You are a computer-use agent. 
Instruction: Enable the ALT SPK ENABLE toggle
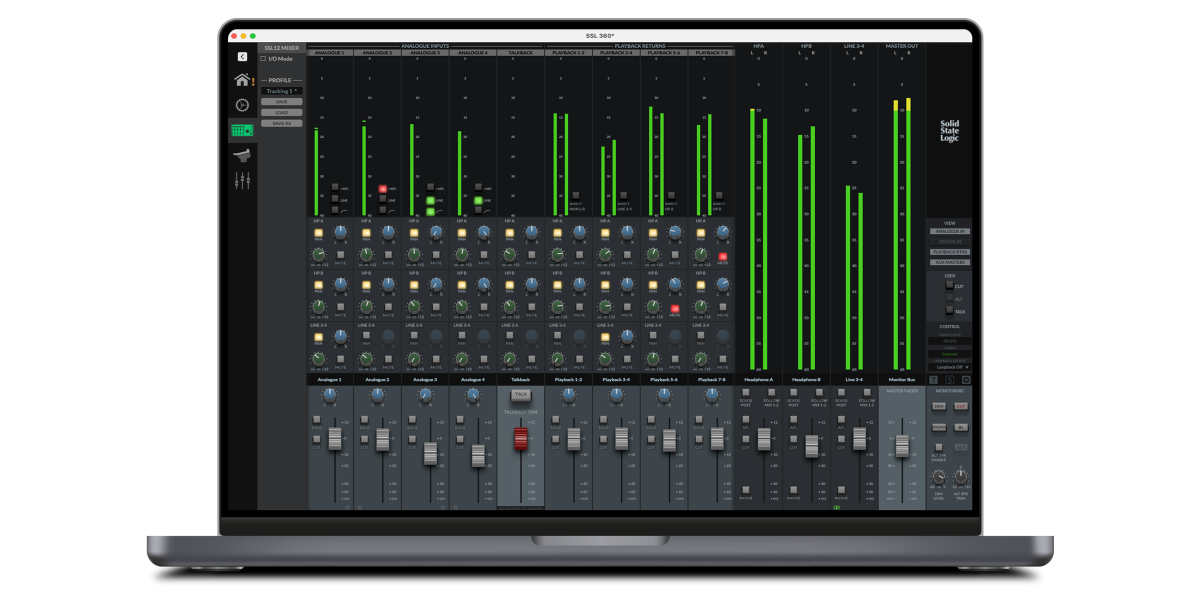coord(939,447)
